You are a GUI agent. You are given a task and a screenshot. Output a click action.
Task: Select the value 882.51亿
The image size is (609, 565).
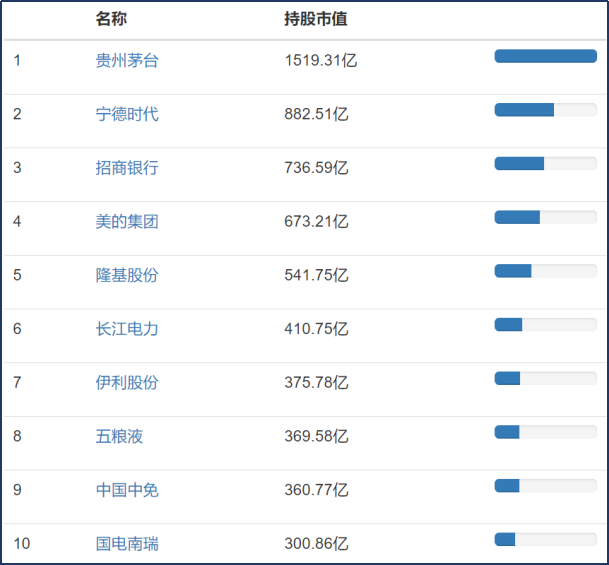point(316,114)
